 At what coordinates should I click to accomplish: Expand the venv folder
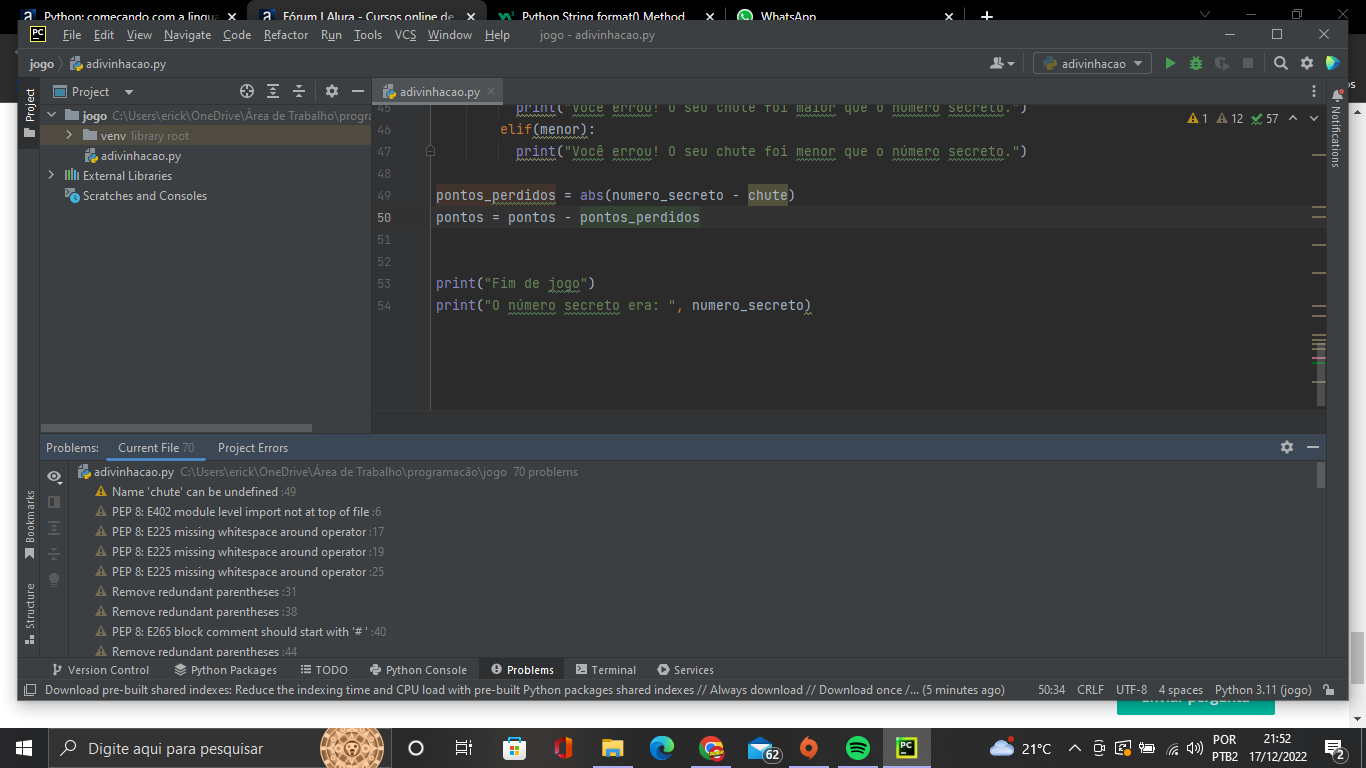(x=69, y=135)
